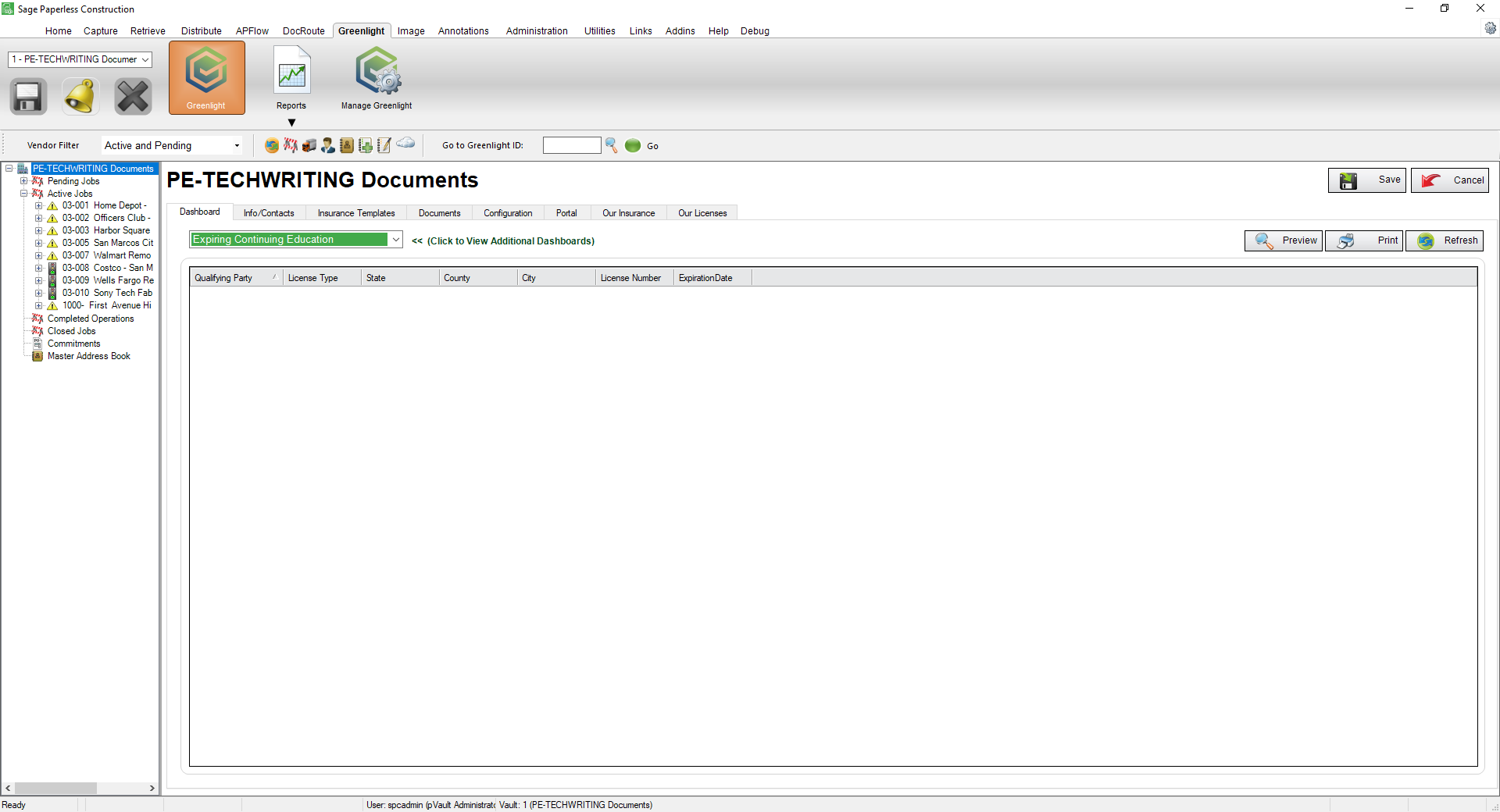The width and height of the screenshot is (1500, 812).
Task: Switch to the Info/Contacts tab
Action: (269, 213)
